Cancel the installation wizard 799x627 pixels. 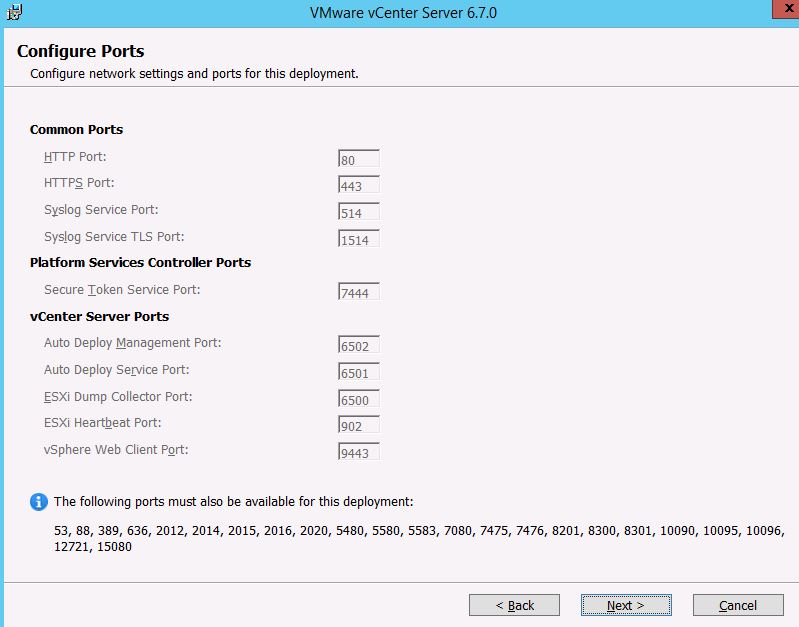(737, 605)
